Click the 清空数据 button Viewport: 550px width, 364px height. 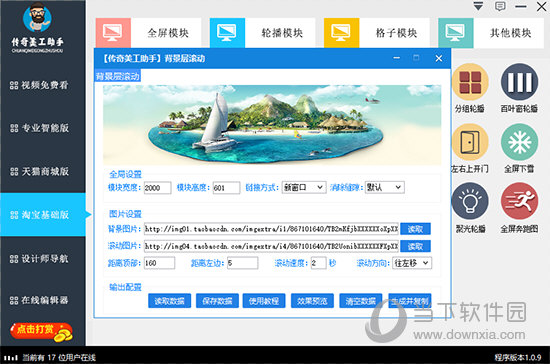point(361,301)
